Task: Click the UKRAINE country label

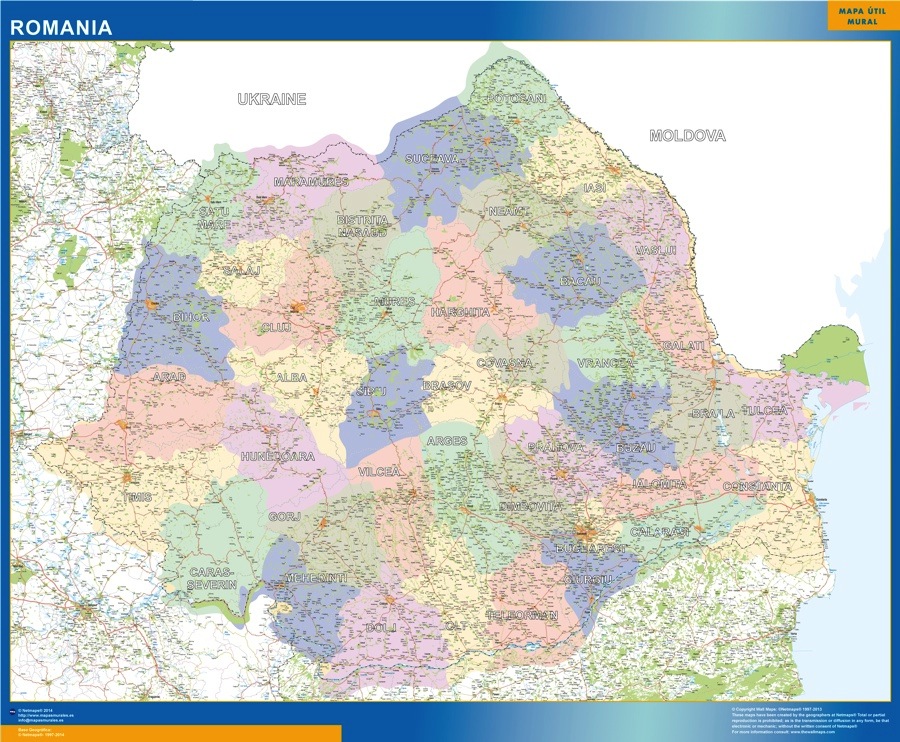Action: click(272, 99)
